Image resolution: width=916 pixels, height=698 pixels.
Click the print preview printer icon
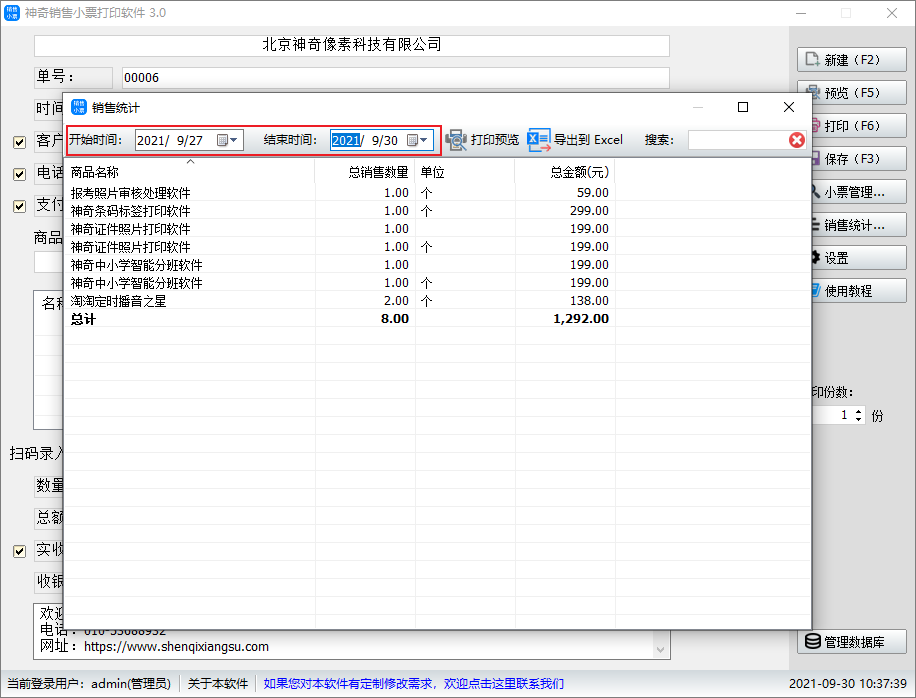(x=456, y=140)
